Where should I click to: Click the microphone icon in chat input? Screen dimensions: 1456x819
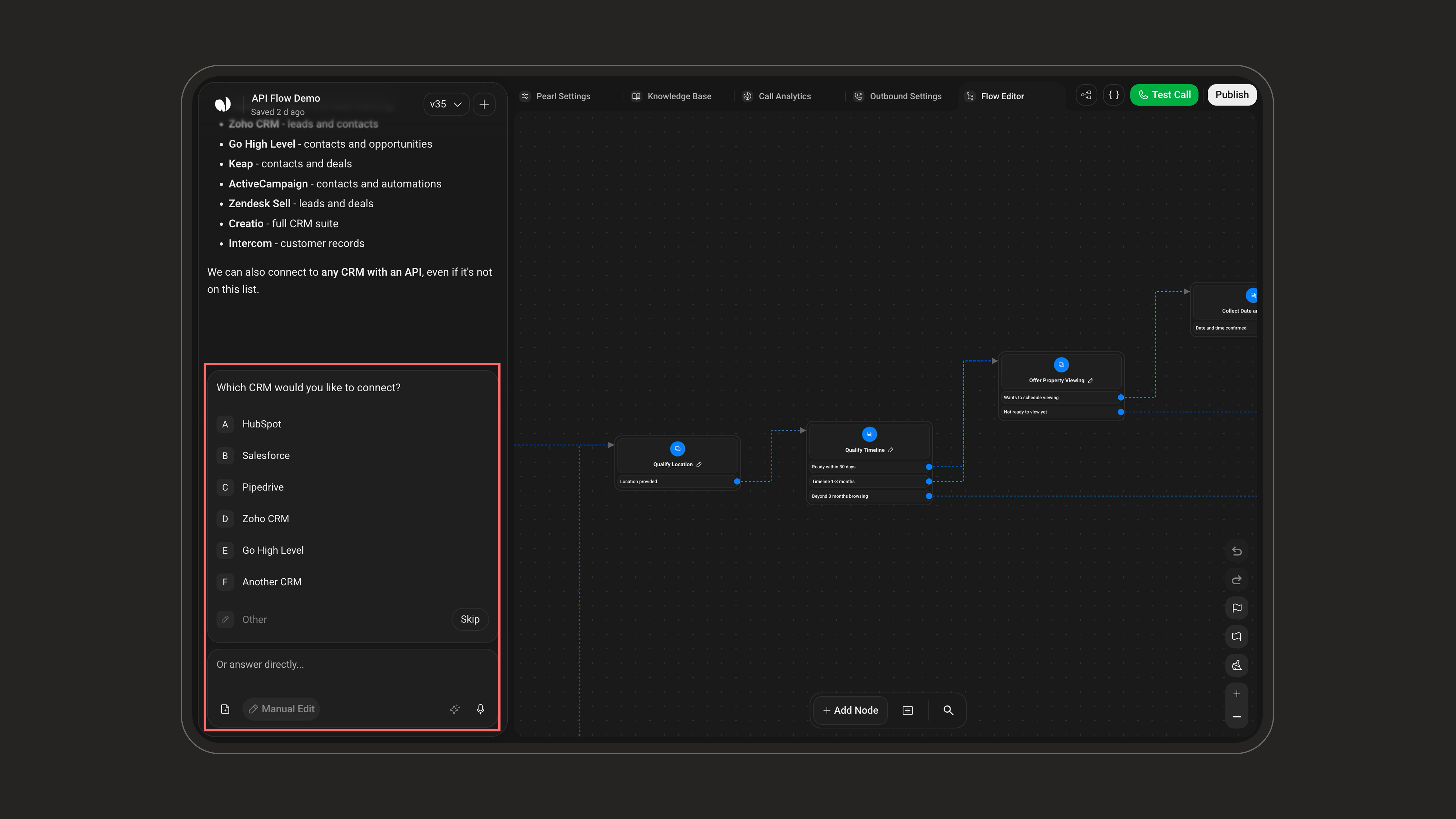(480, 709)
